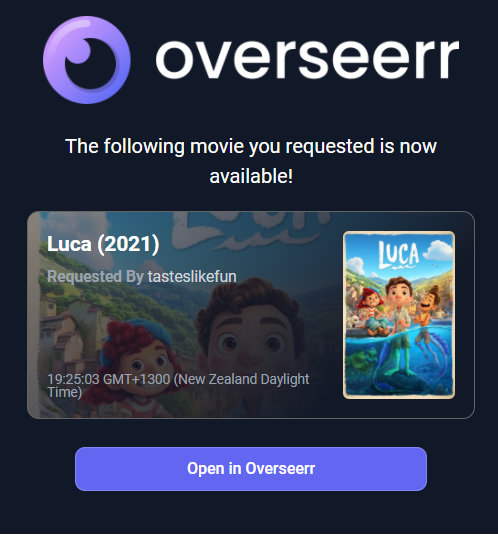Click the purple Overseerr eye logo
The image size is (498, 536).
point(86,60)
